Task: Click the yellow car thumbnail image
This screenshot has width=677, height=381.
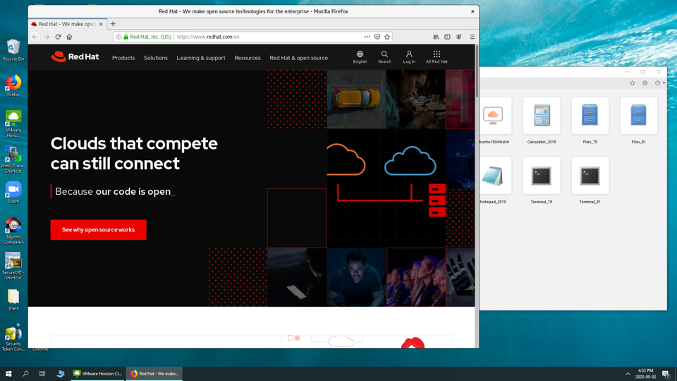Action: coord(356,99)
